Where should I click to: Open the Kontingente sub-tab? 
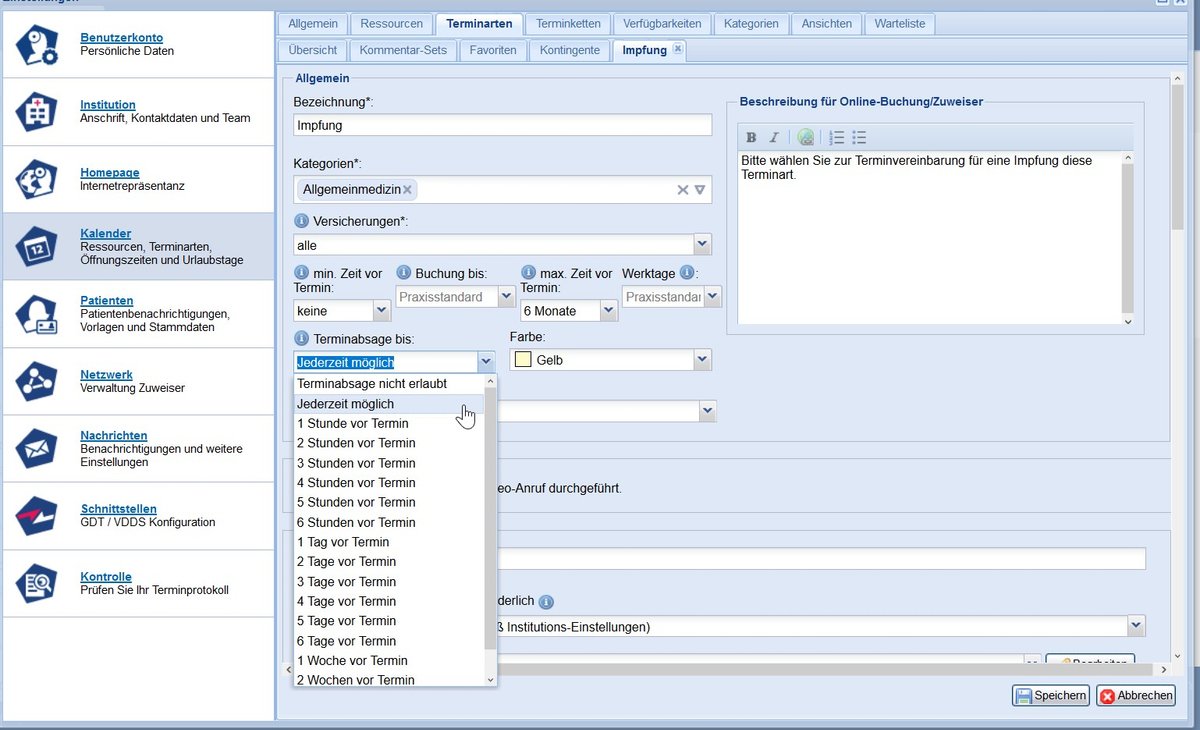569,50
